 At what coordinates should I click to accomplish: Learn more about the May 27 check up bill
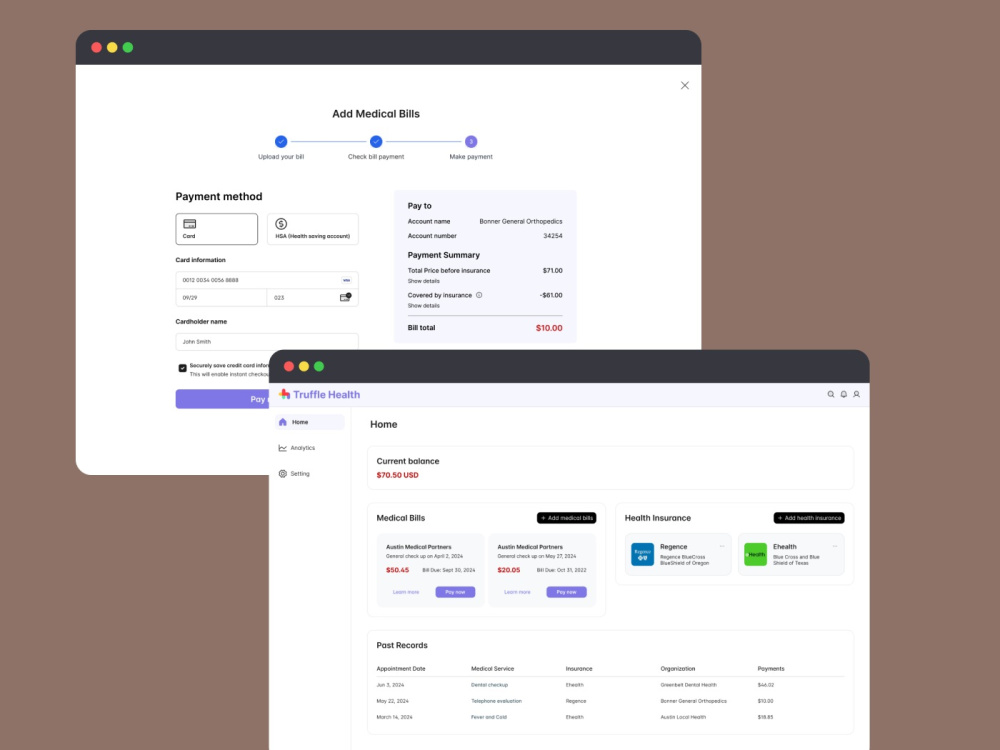(517, 592)
